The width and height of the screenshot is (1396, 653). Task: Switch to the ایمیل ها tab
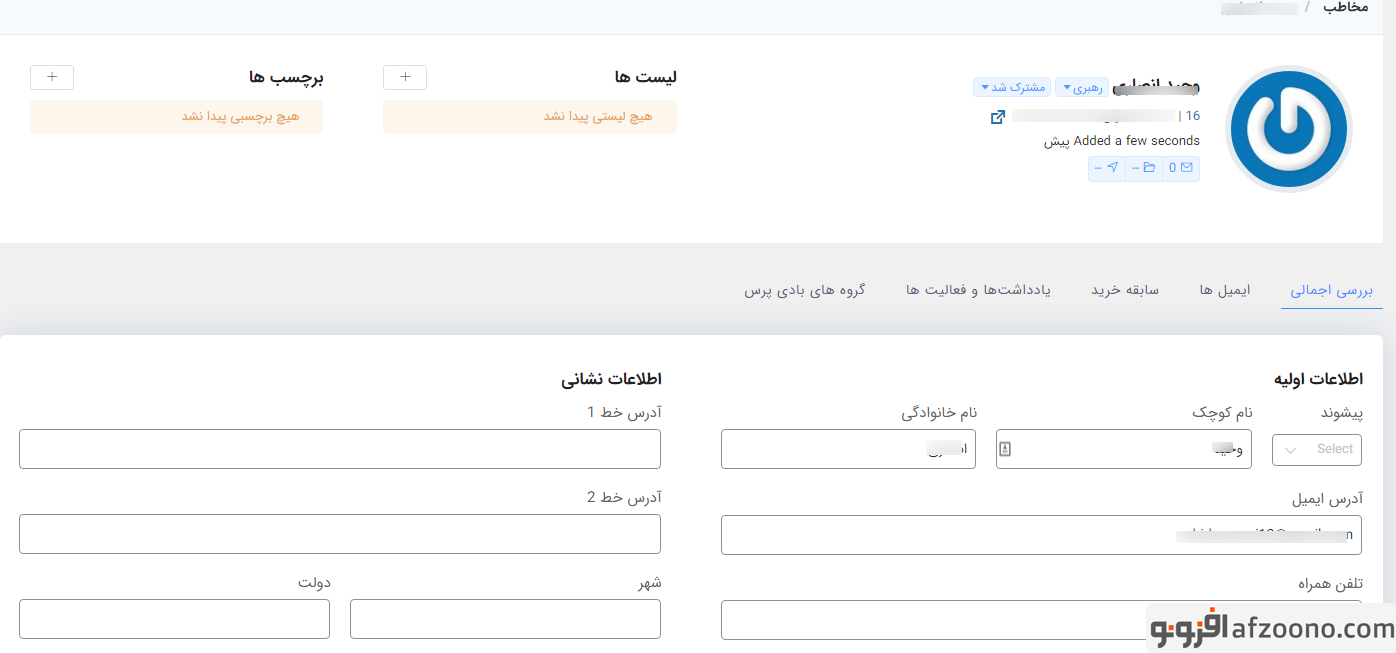pyautogui.click(x=1225, y=290)
